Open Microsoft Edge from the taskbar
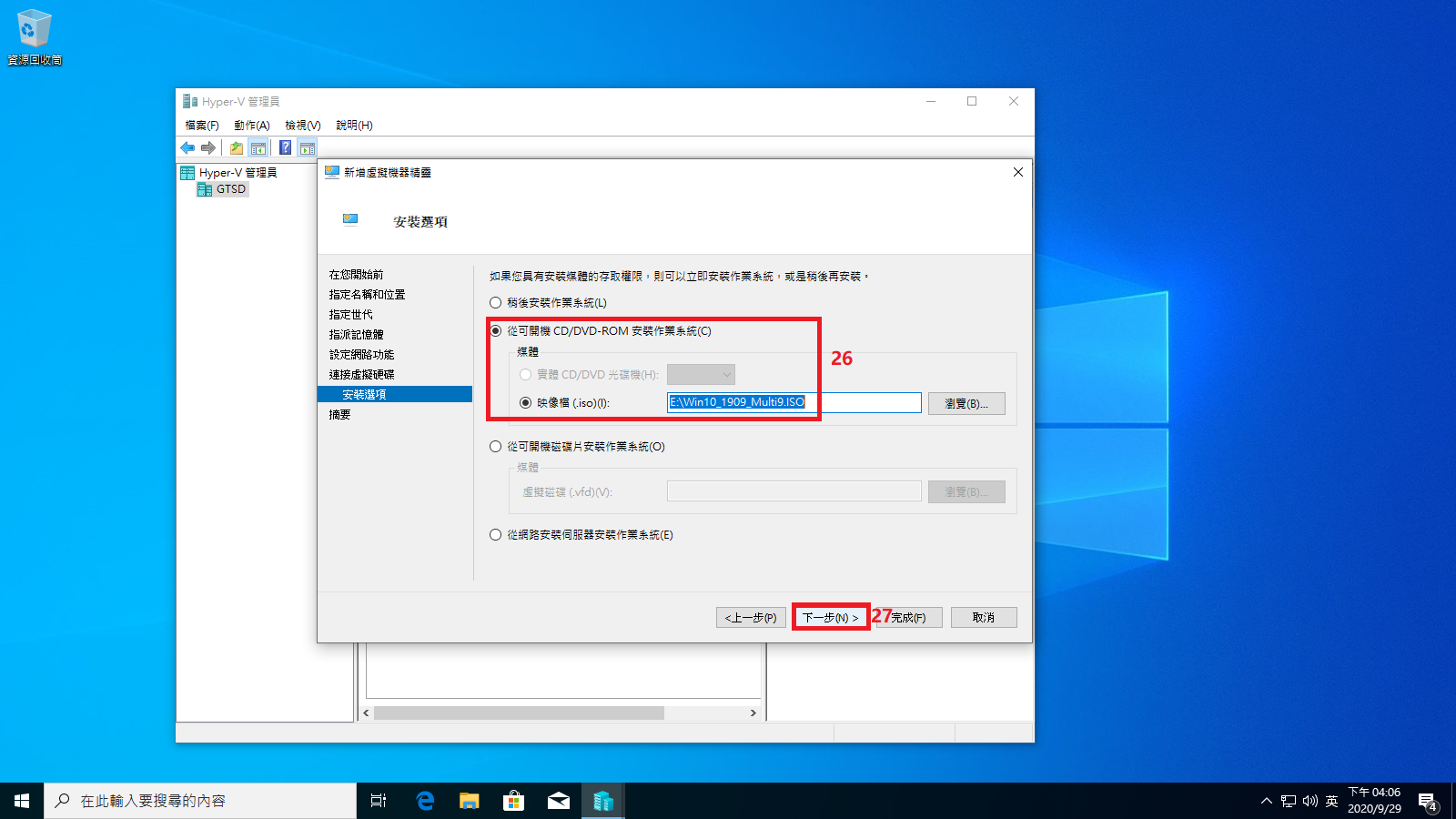1456x819 pixels. (x=425, y=801)
